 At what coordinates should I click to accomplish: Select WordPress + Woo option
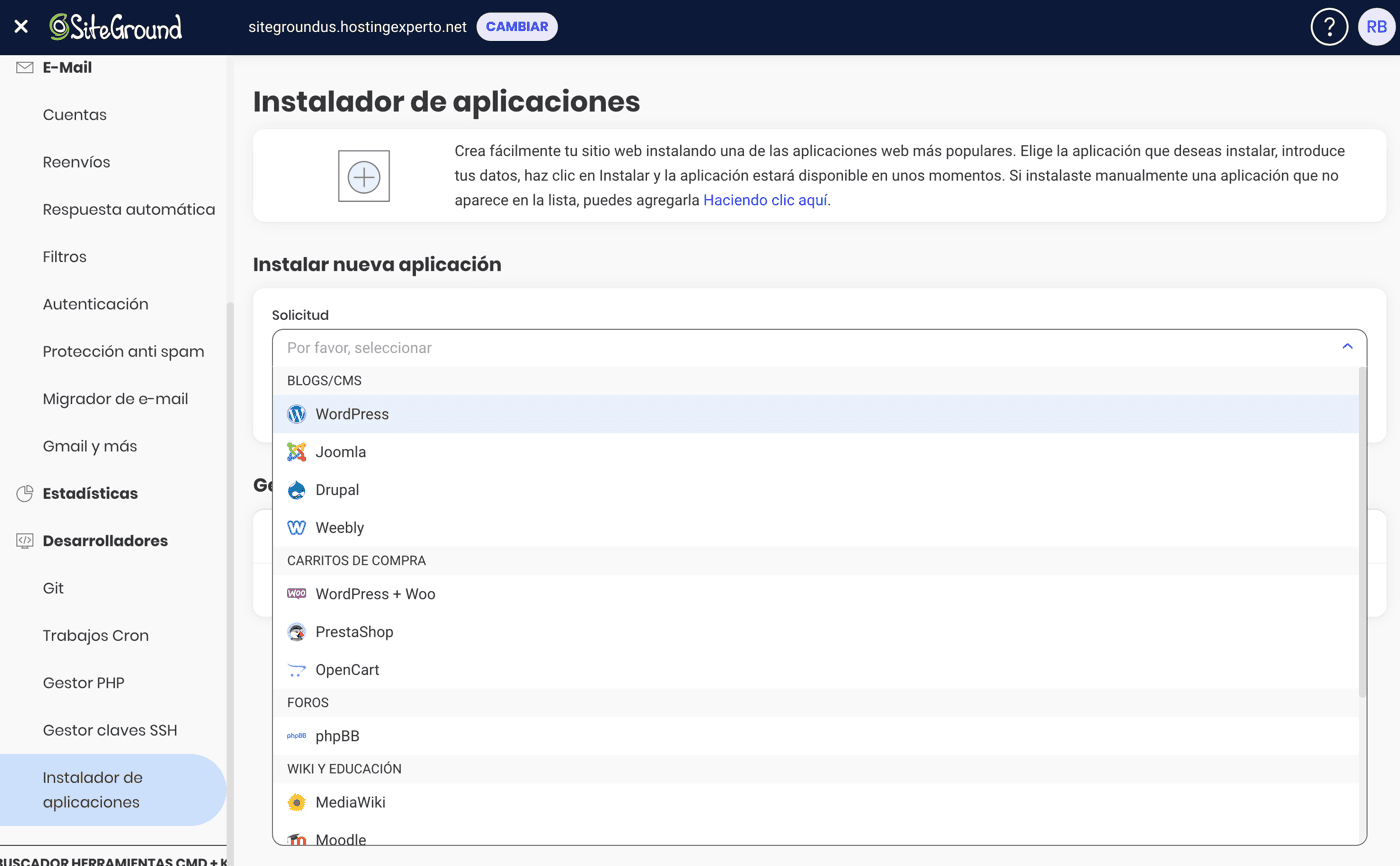tap(816, 594)
